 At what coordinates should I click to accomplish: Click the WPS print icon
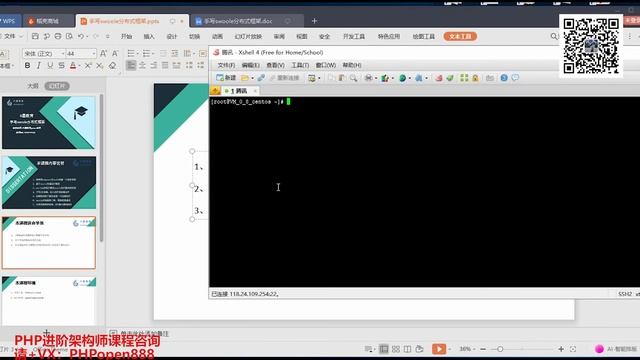pyautogui.click(x=58, y=36)
